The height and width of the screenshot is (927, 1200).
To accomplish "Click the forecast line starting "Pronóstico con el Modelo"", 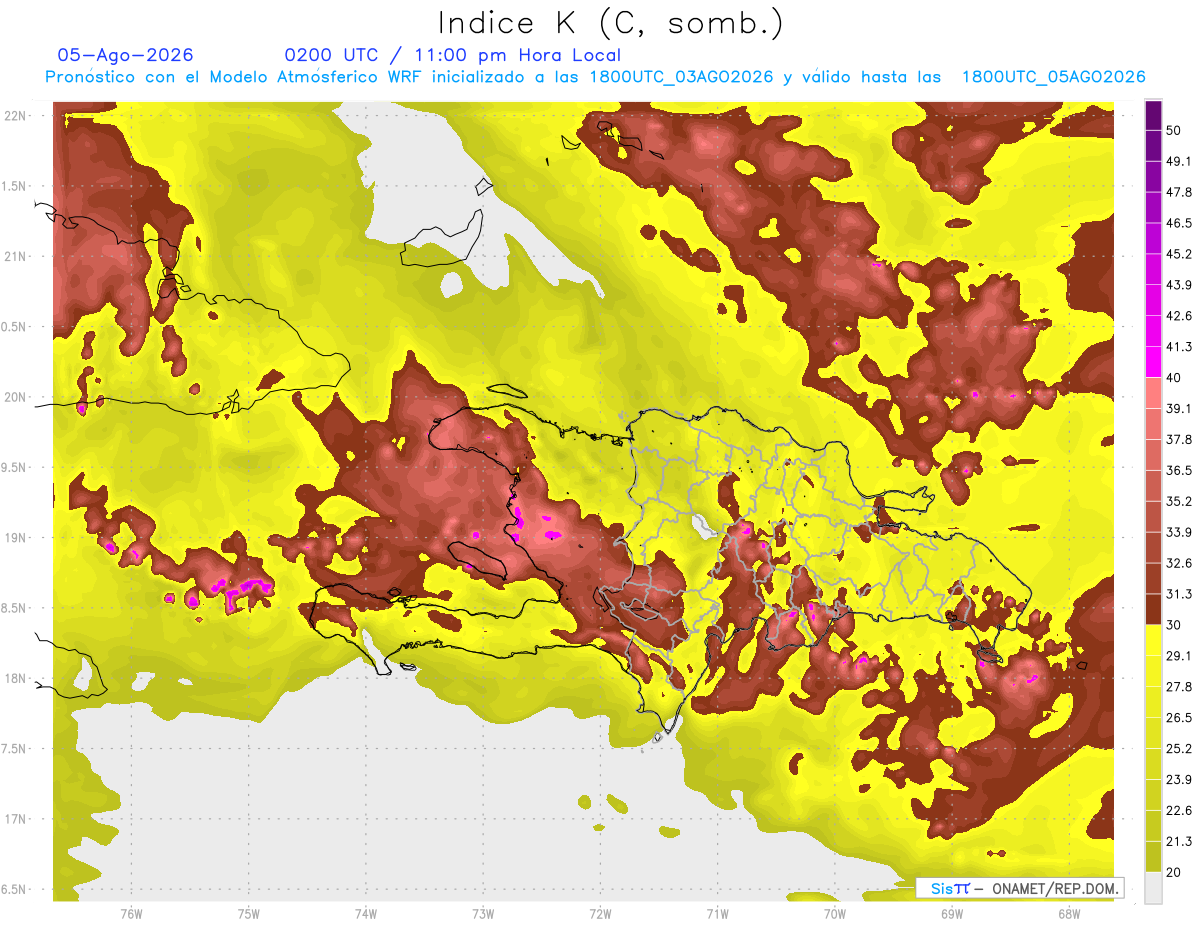I will 595,77.
